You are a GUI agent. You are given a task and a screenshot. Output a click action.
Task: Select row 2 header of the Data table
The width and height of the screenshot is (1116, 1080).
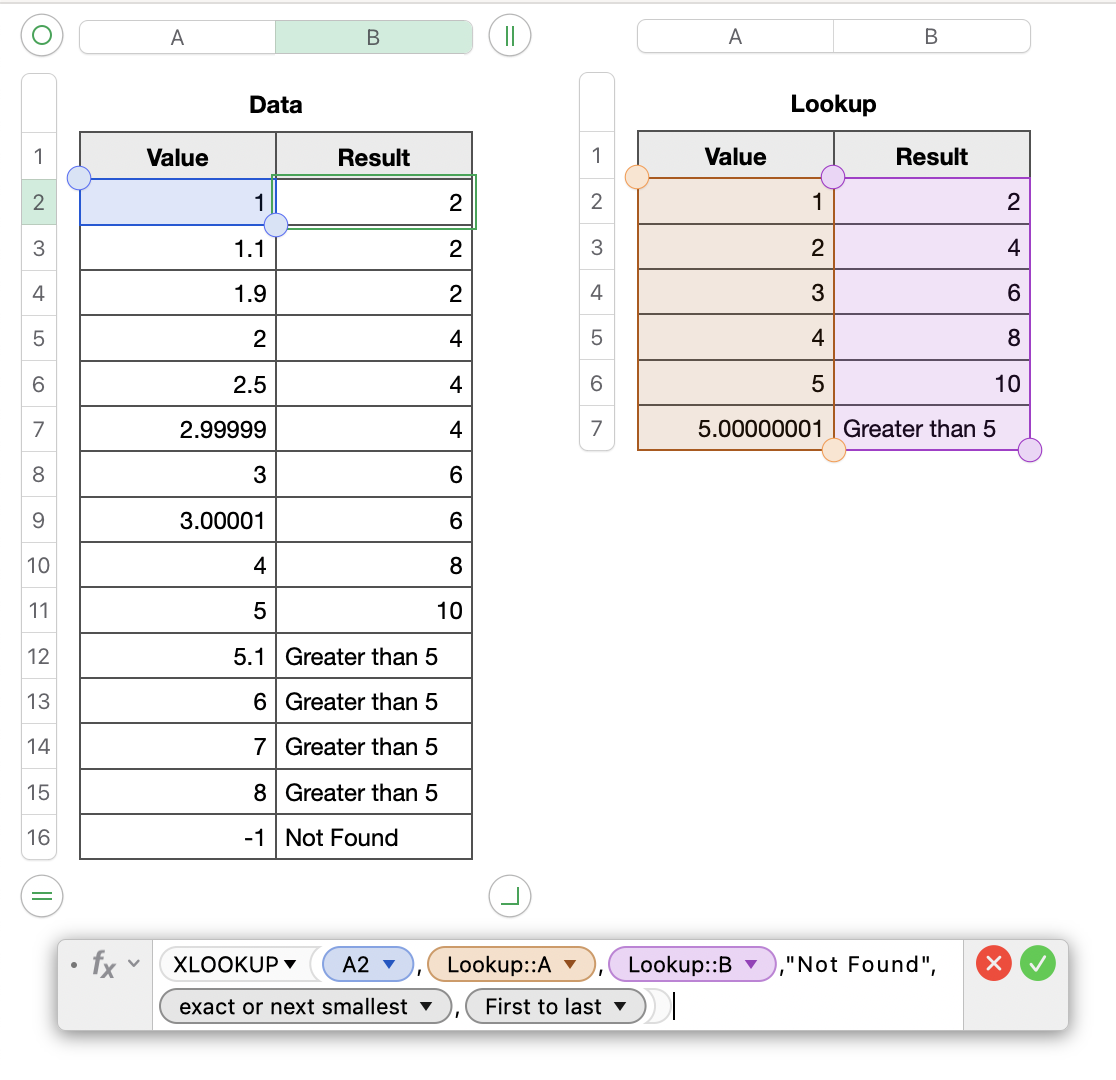coord(39,202)
